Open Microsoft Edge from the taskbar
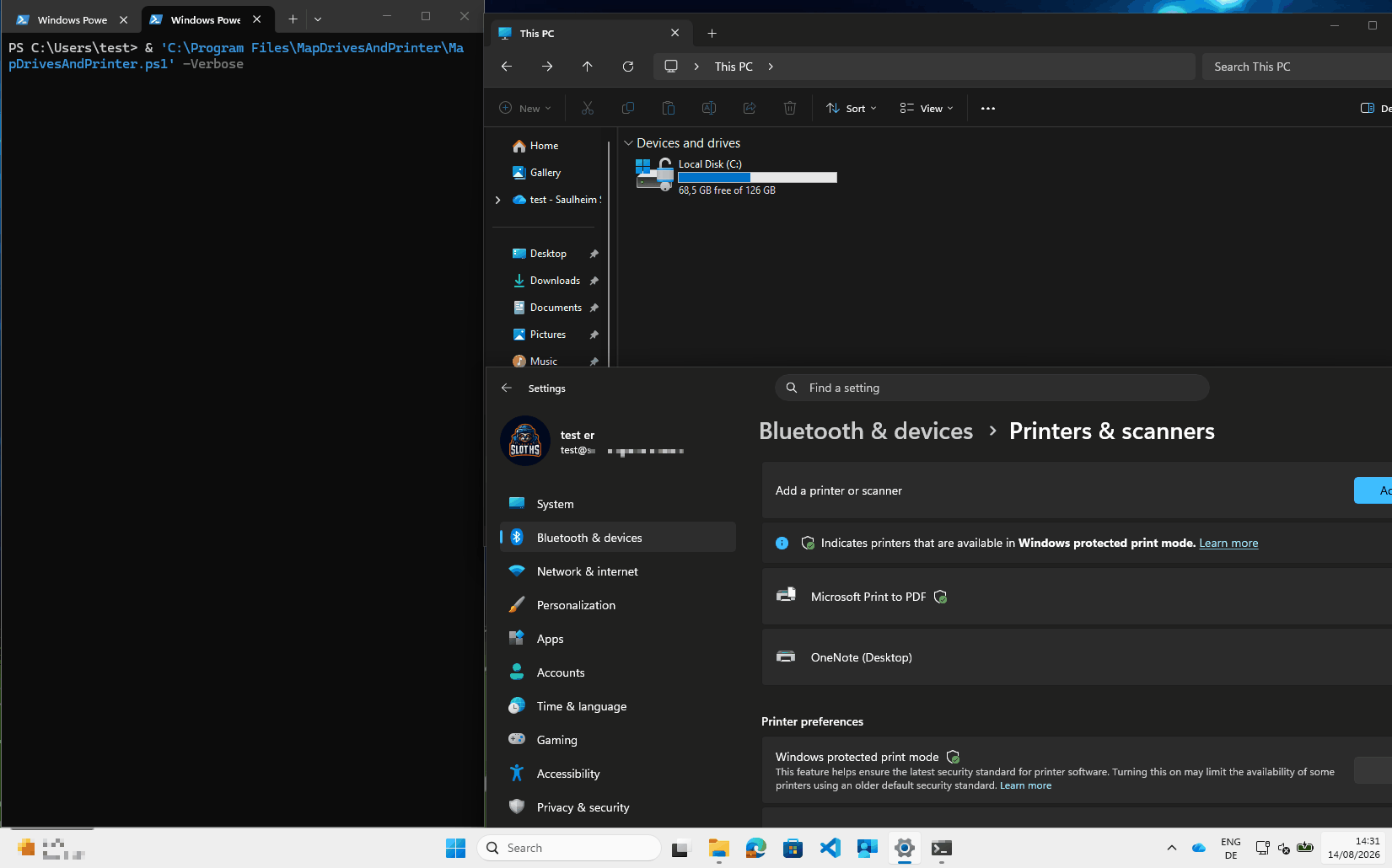1392x868 pixels. [756, 848]
